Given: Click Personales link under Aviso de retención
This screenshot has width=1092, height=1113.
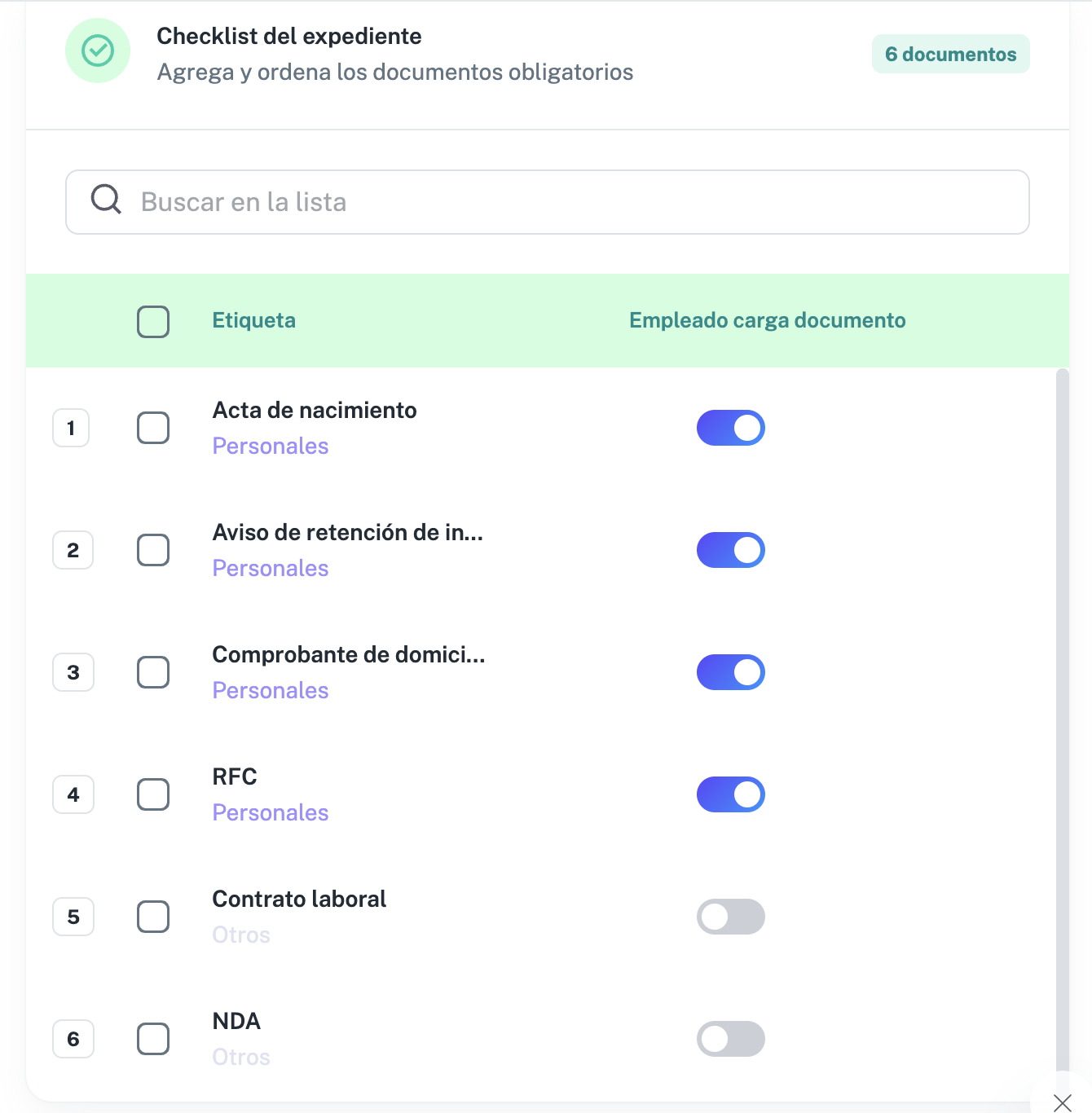Looking at the screenshot, I should (x=271, y=568).
